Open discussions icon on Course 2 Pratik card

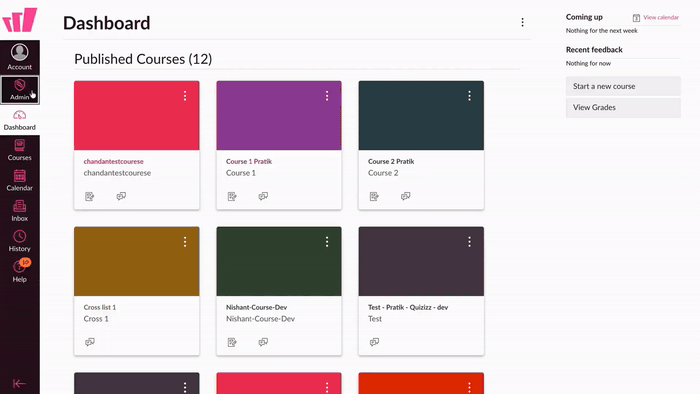pos(405,196)
